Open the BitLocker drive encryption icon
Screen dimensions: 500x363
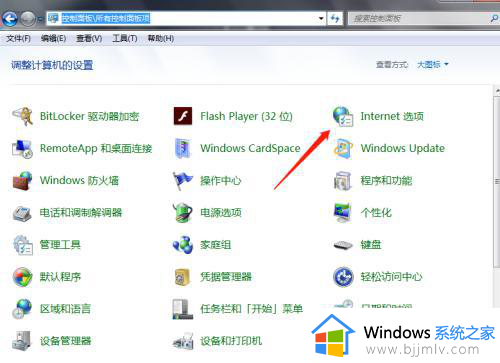tap(22, 116)
